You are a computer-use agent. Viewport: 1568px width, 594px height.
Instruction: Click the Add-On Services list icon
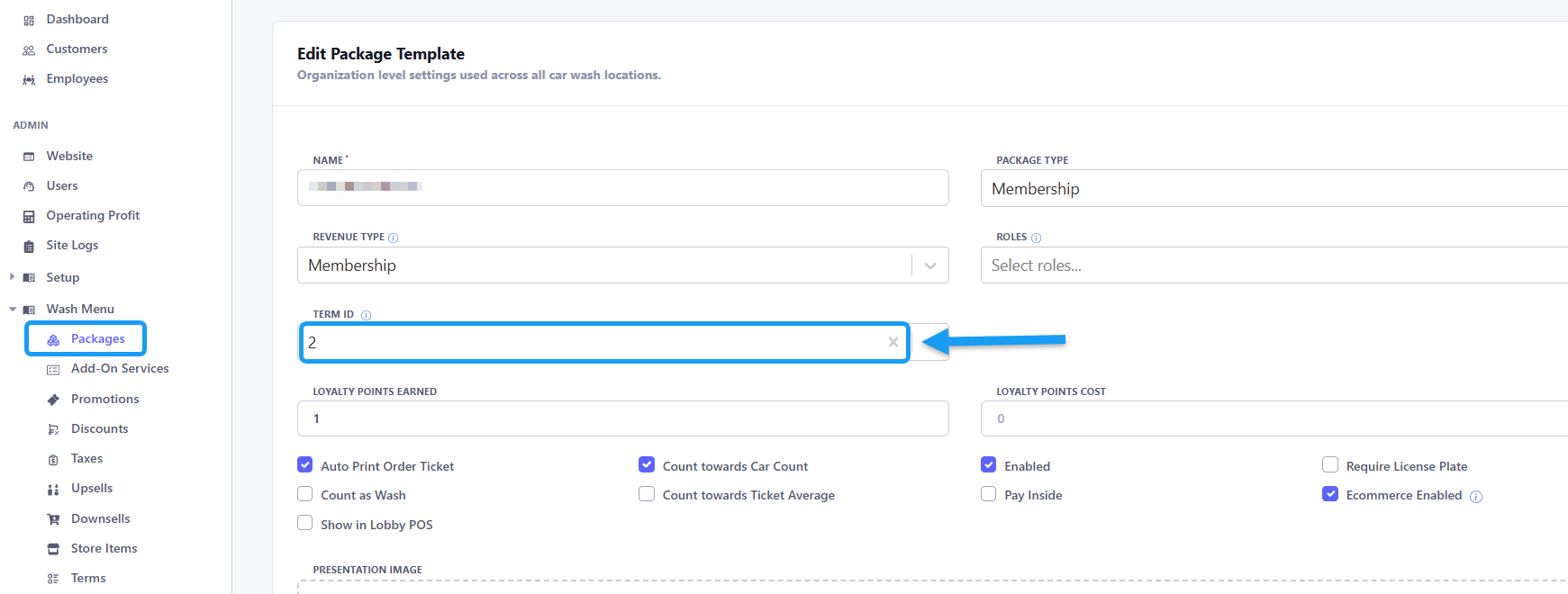coord(53,369)
